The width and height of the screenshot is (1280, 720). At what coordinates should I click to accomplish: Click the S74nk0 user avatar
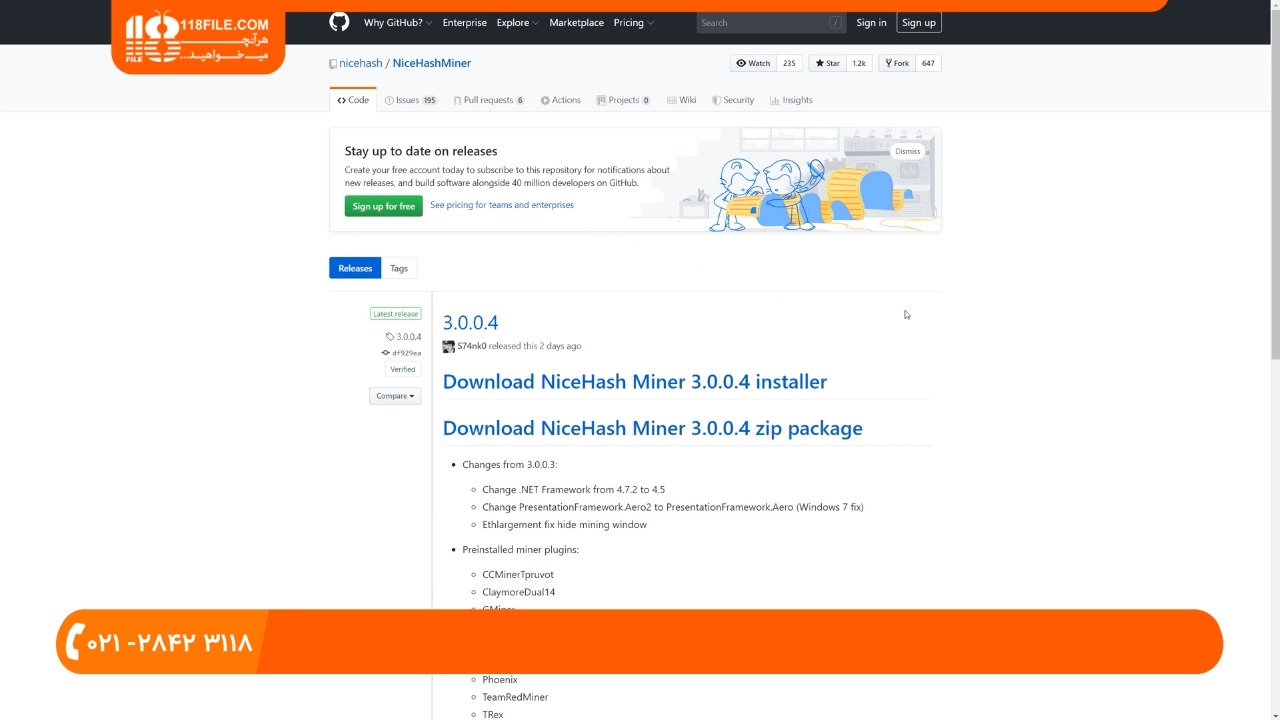pyautogui.click(x=448, y=346)
